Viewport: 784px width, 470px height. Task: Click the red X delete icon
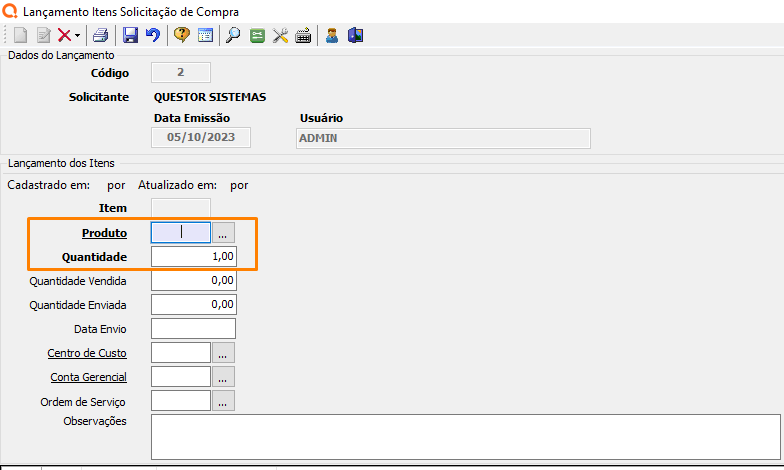click(x=64, y=36)
